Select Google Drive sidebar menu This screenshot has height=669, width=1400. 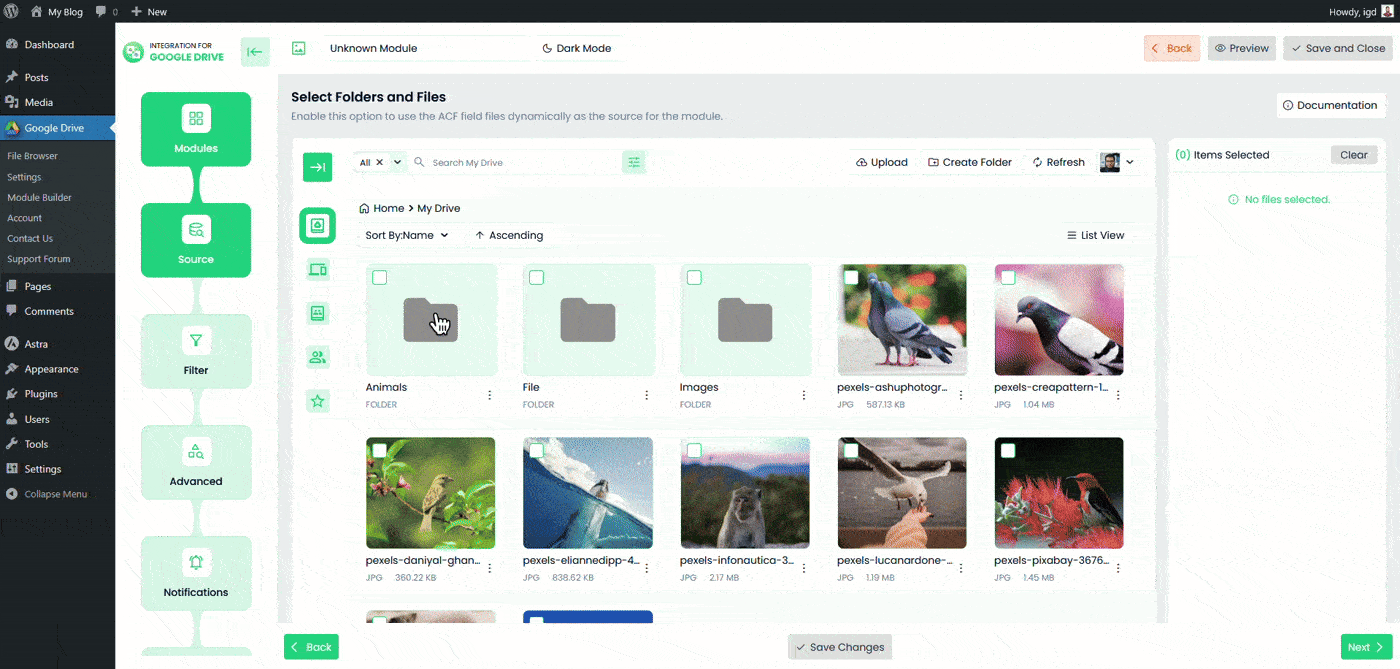click(57, 128)
